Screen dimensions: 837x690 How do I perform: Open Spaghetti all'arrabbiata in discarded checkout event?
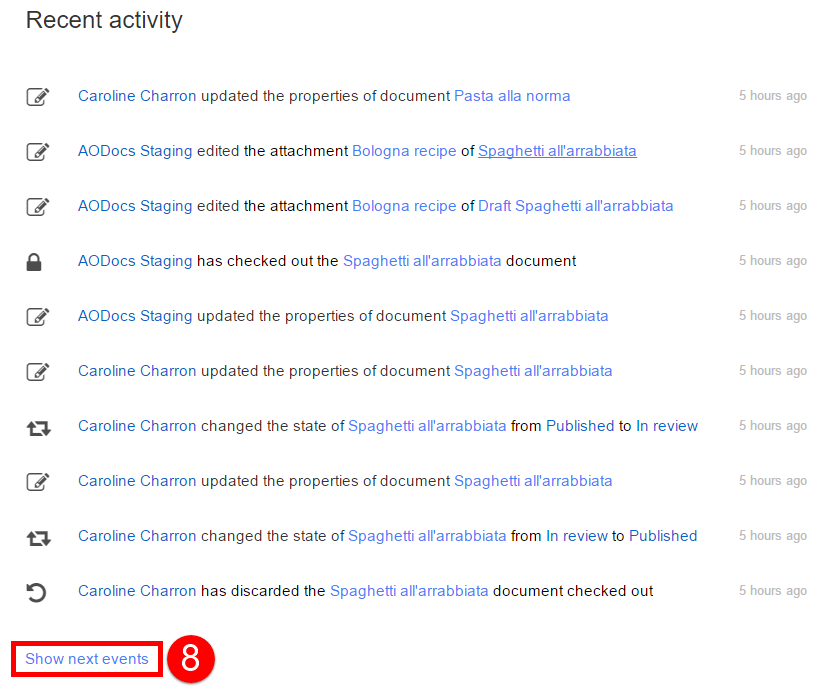point(409,591)
